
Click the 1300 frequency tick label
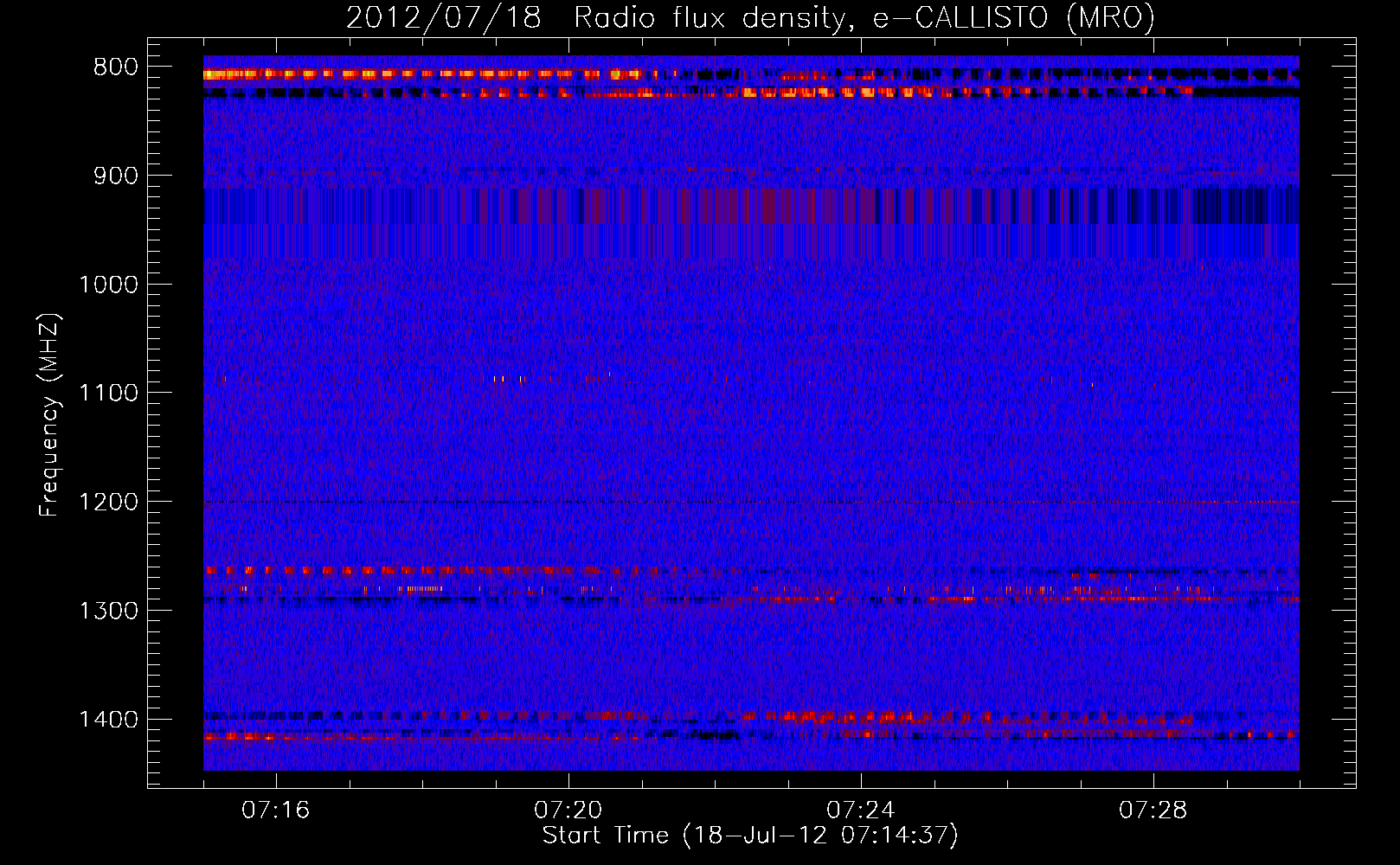(x=108, y=611)
